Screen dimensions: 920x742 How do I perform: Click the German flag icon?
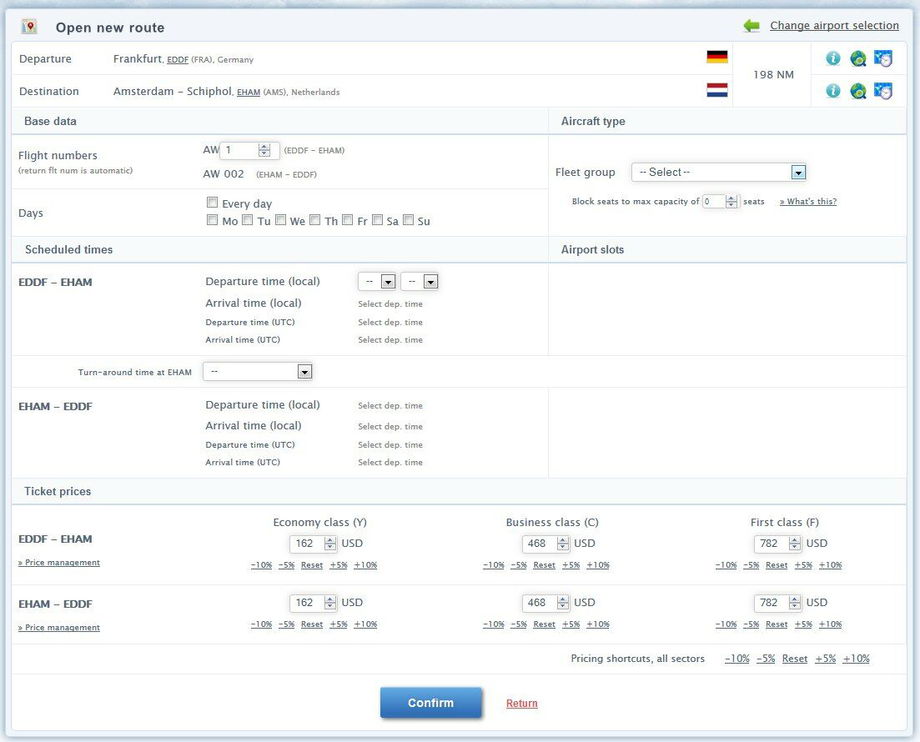click(x=717, y=57)
